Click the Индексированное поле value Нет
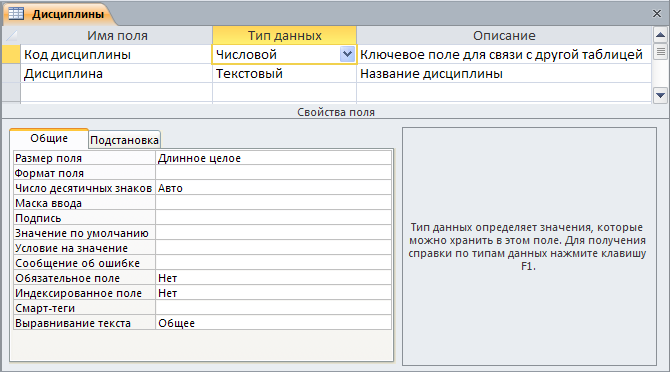Screen dimensions: 670x372 pyautogui.click(x=273, y=293)
